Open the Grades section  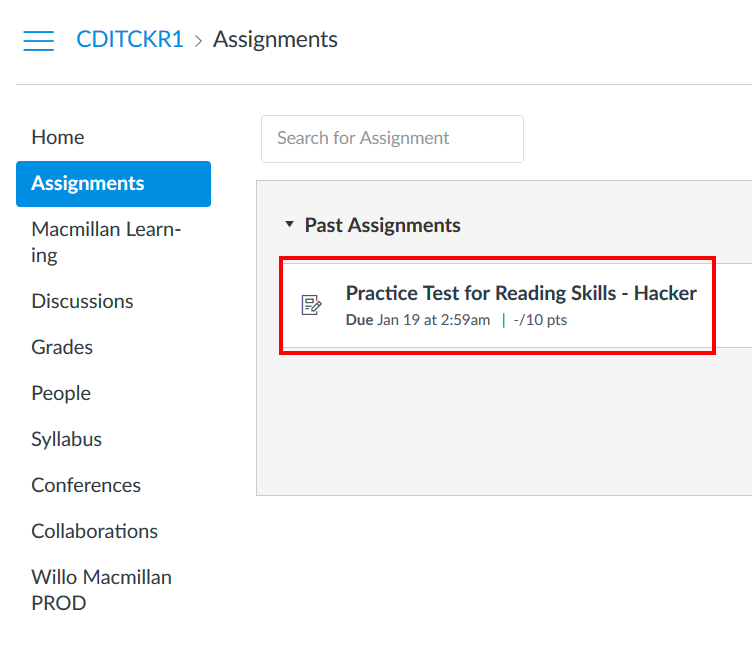(x=62, y=347)
